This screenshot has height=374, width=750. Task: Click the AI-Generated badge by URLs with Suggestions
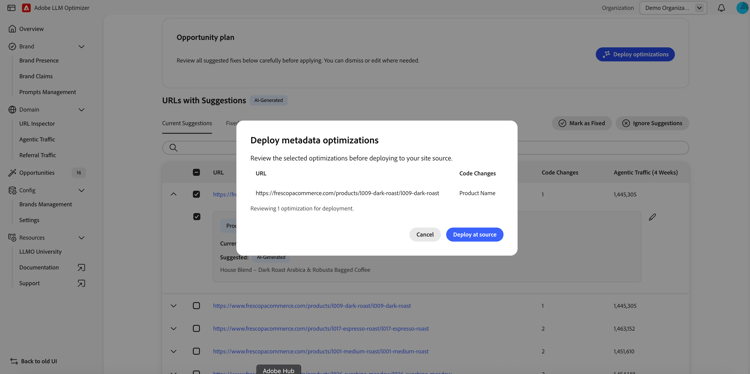tap(268, 100)
